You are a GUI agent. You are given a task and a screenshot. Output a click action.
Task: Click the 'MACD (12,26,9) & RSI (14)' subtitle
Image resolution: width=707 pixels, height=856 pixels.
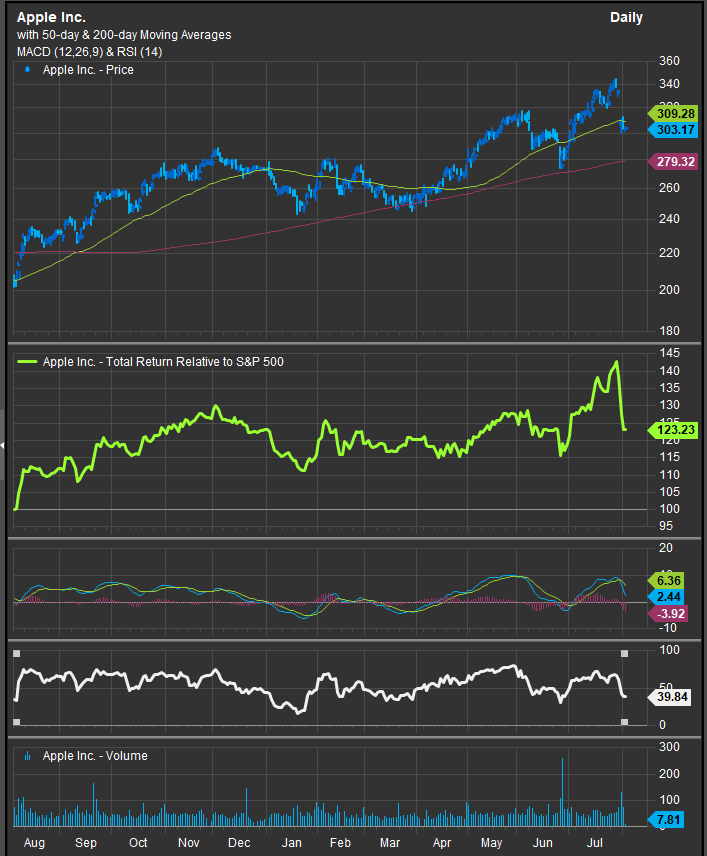[90, 52]
